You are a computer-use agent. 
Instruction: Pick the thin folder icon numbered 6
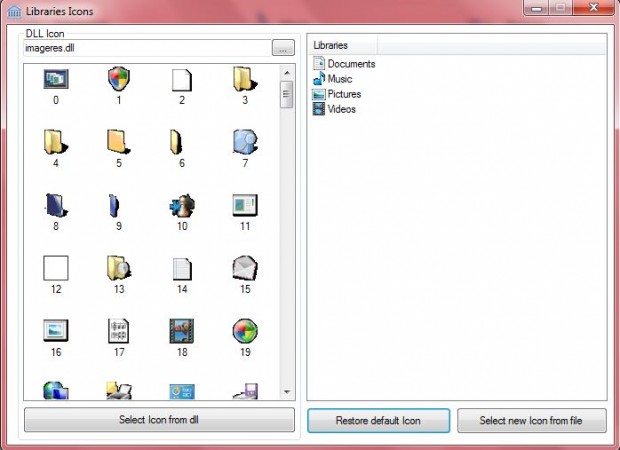click(177, 142)
